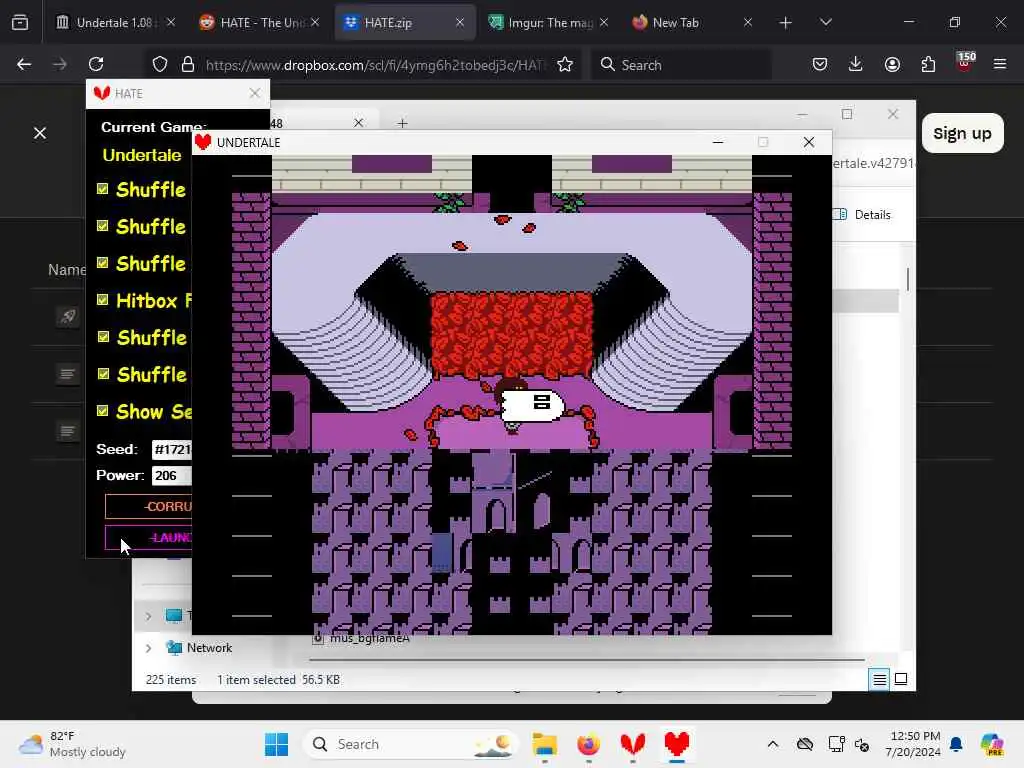Switch to HATE - The Undertale tab
The height and width of the screenshot is (768, 1024).
259,23
